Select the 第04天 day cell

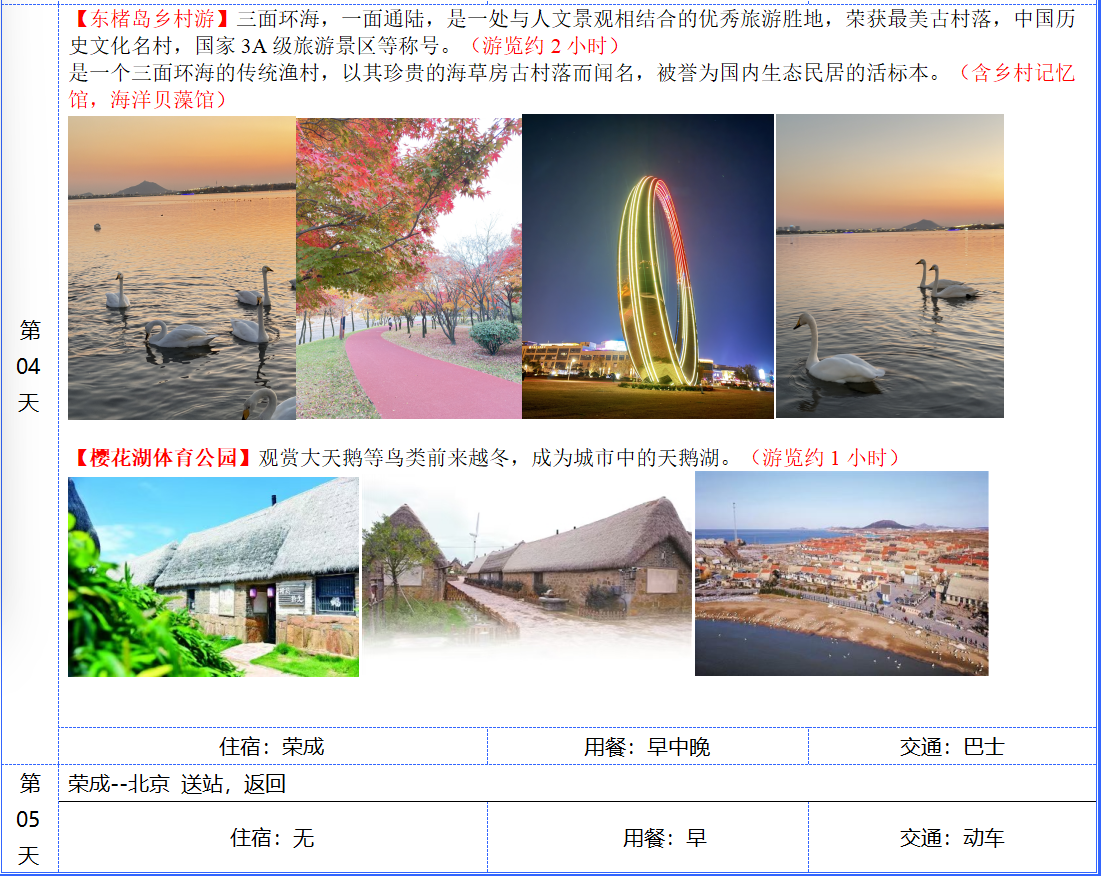(30, 367)
